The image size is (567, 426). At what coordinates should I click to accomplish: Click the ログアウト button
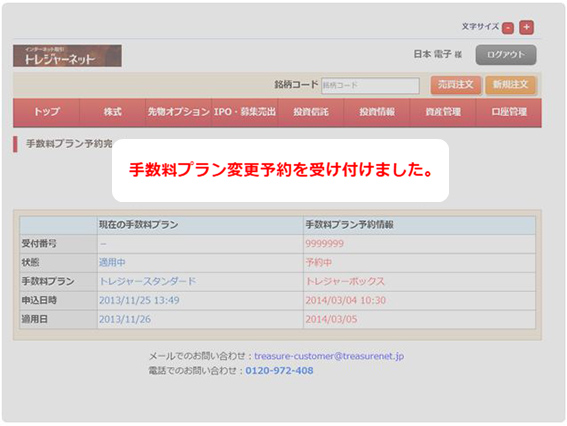506,55
